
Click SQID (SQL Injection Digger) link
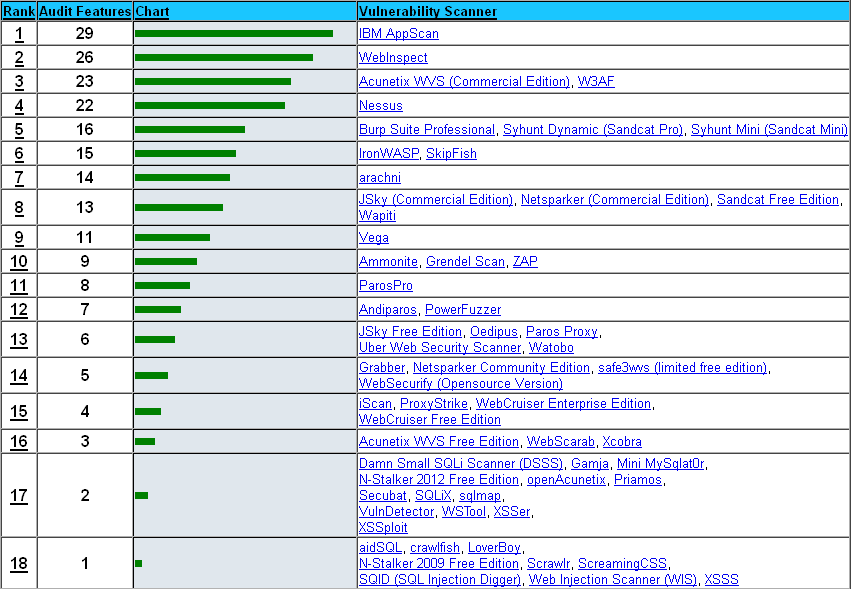coord(440,580)
